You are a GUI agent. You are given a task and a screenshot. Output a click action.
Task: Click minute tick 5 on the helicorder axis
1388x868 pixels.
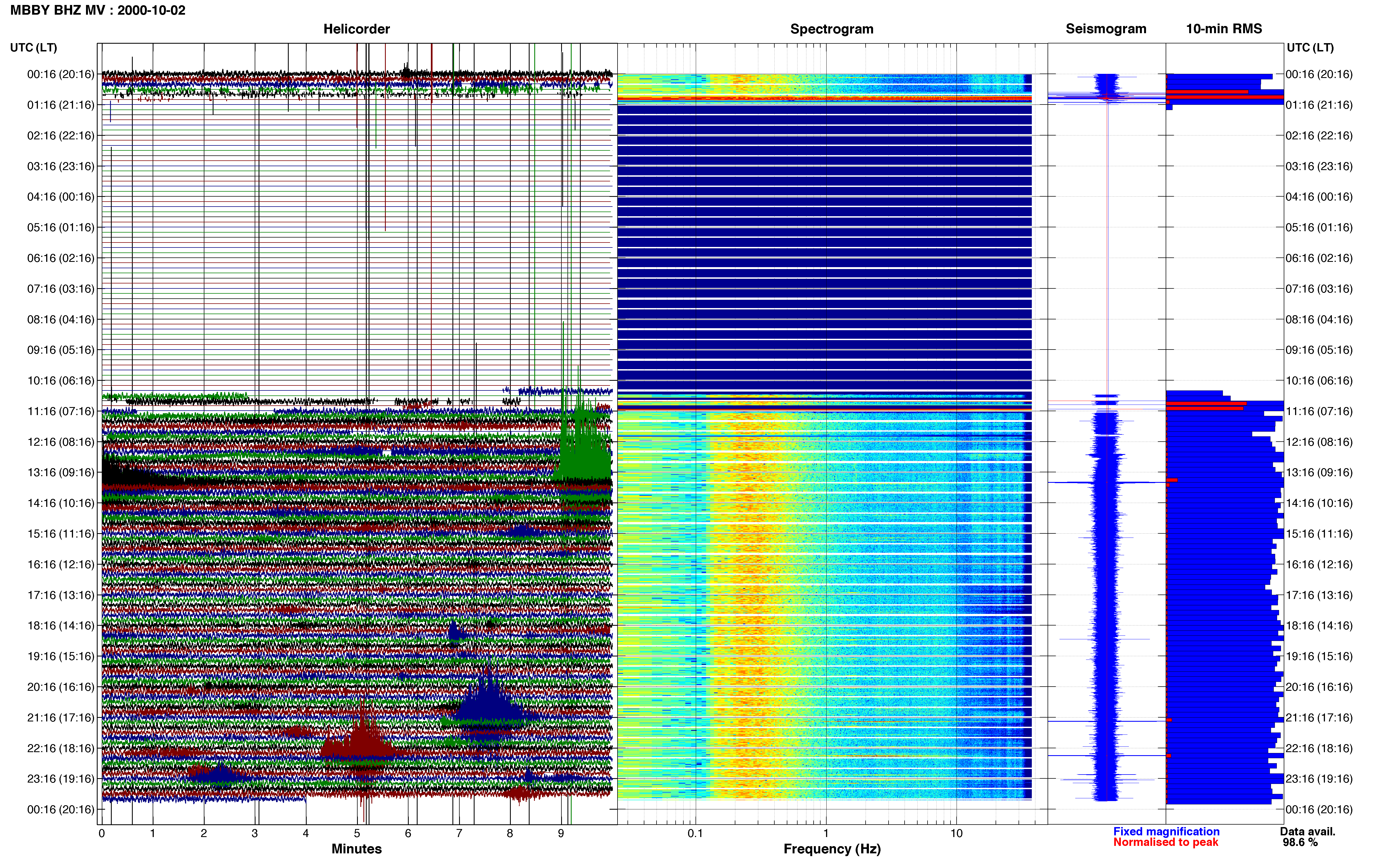click(x=357, y=833)
